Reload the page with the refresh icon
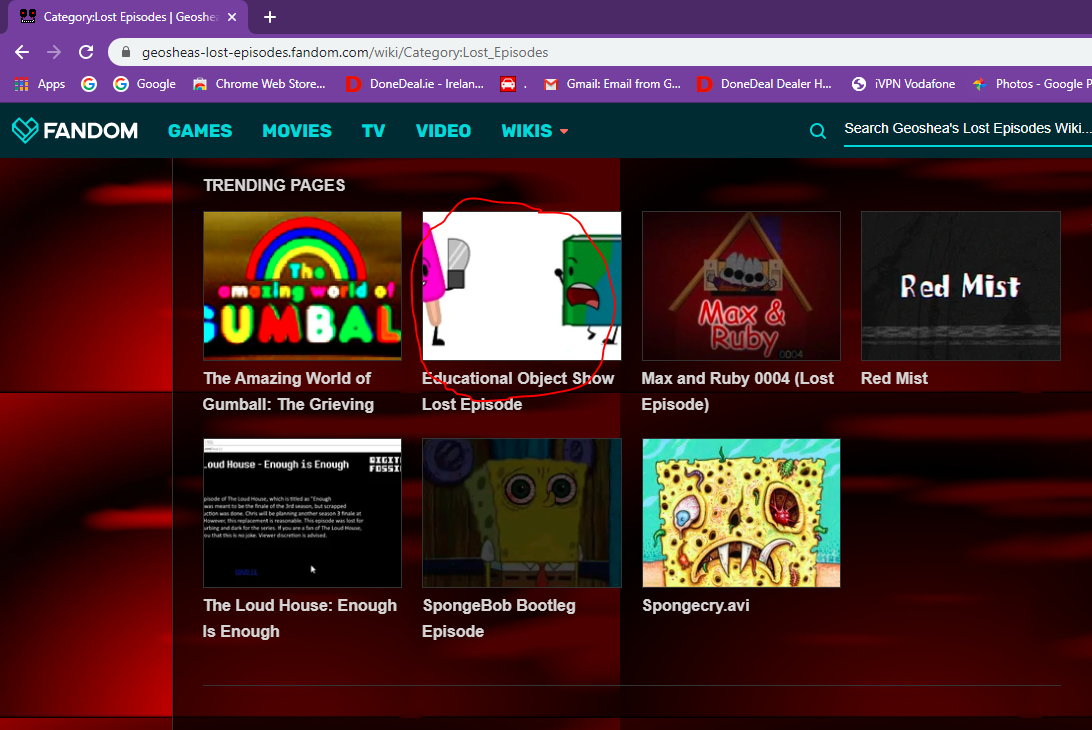Viewport: 1092px width, 730px height. pos(86,52)
